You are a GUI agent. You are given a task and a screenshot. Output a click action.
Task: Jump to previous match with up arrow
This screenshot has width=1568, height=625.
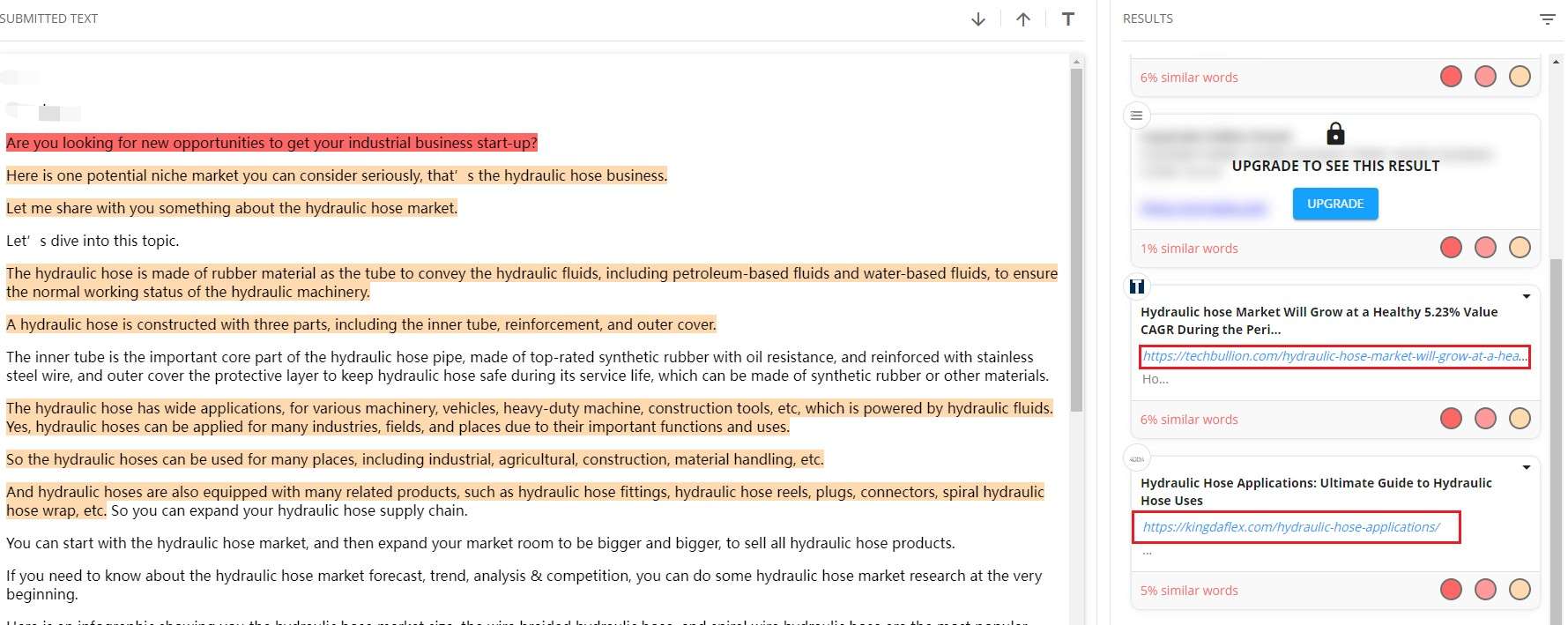pyautogui.click(x=1022, y=19)
